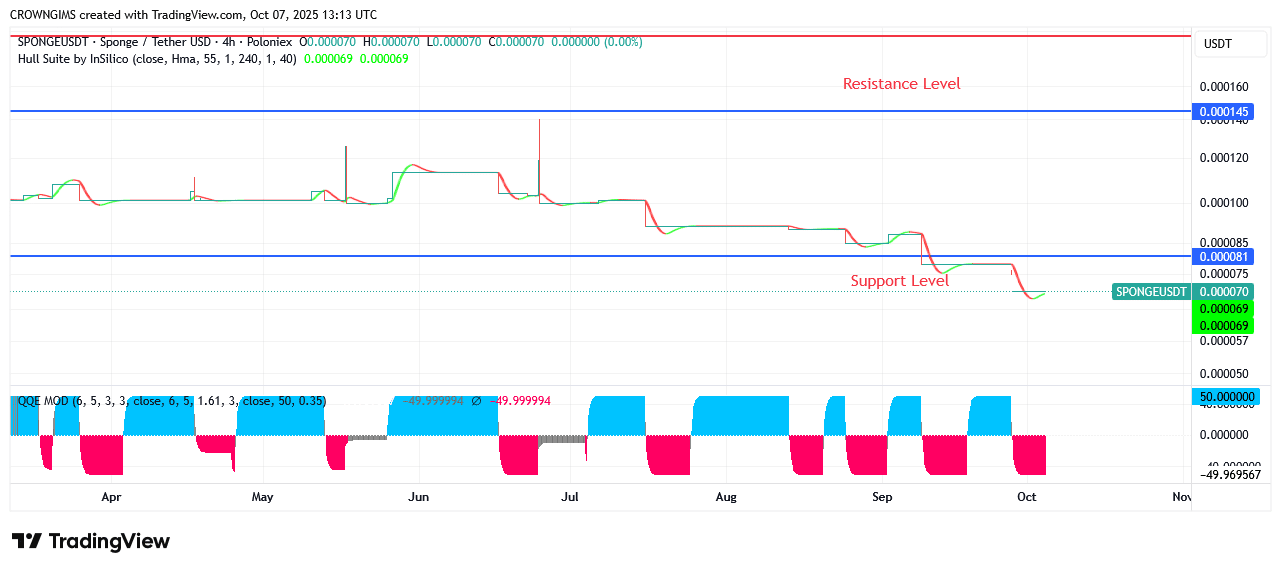Click the Jul label on time axis

[570, 496]
